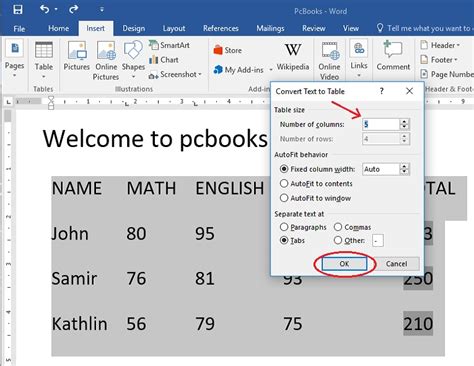Click the MATH heading text
The image size is (474, 366).
tap(151, 188)
